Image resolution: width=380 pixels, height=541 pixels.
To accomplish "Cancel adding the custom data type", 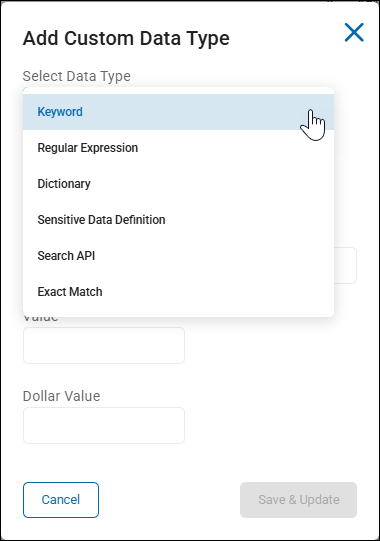I will (61, 500).
